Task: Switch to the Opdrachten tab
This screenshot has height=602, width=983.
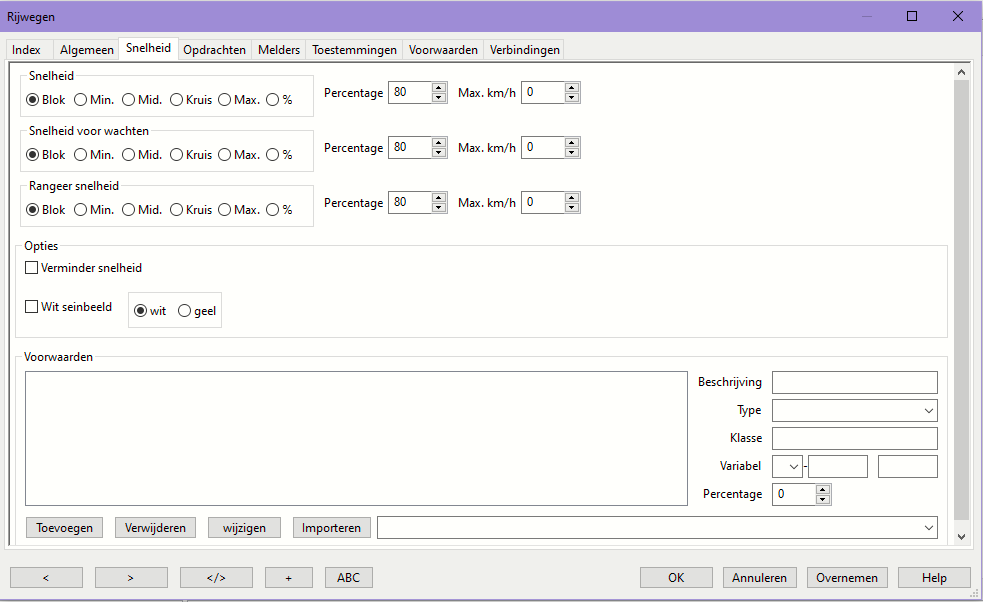Action: tap(214, 50)
